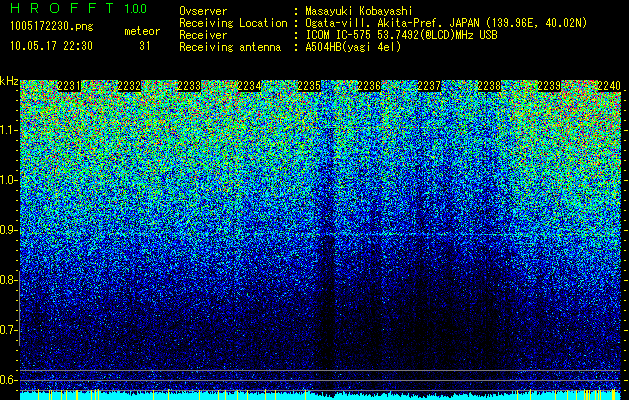Viewport: 629px width, 400px height.
Task: Click the 2233 time marker
Action: 189,86
